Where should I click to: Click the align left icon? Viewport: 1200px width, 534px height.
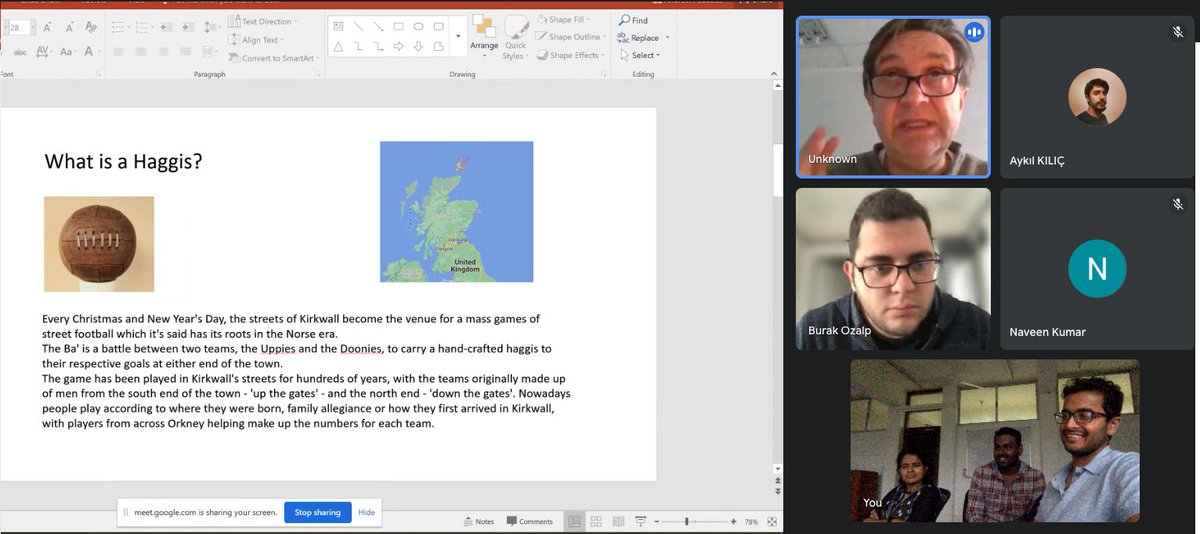119,51
